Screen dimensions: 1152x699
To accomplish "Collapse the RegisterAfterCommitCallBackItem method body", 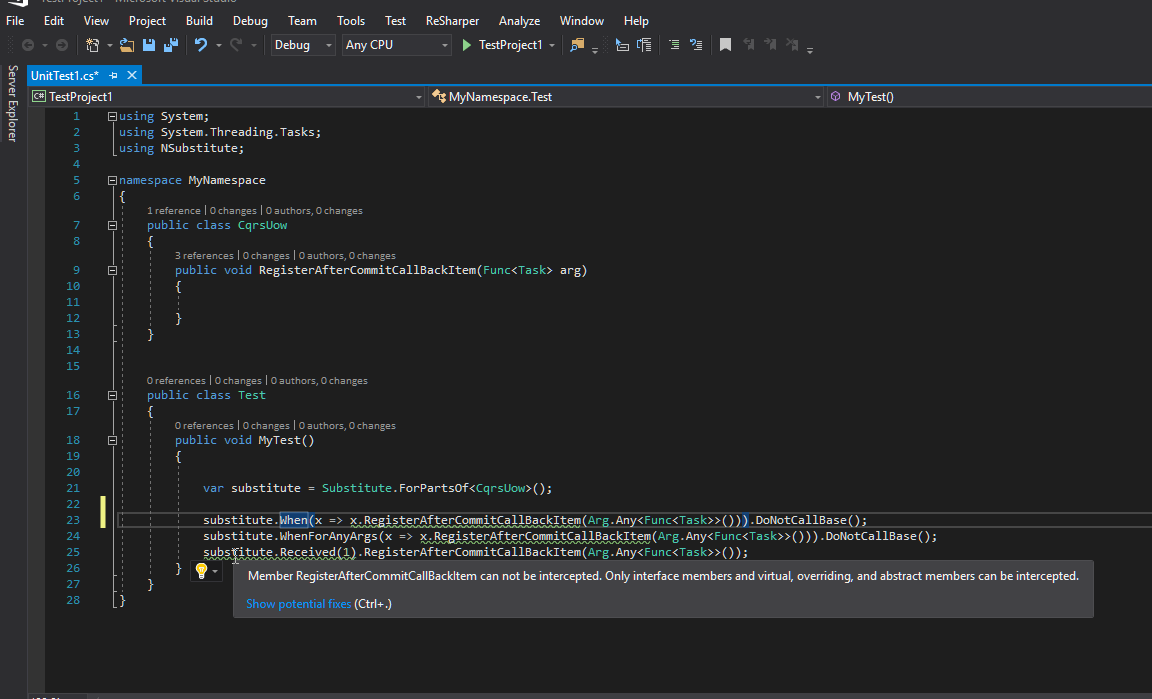I will coord(112,270).
